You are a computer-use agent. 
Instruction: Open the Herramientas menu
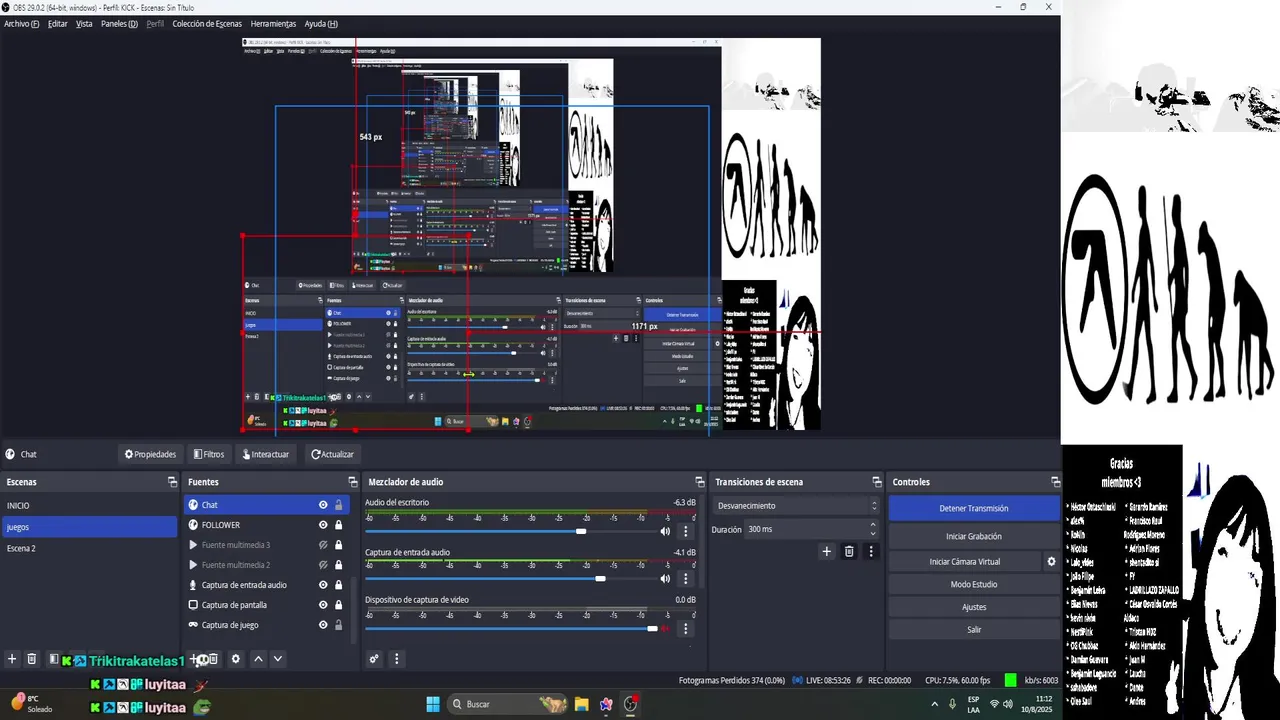[273, 23]
